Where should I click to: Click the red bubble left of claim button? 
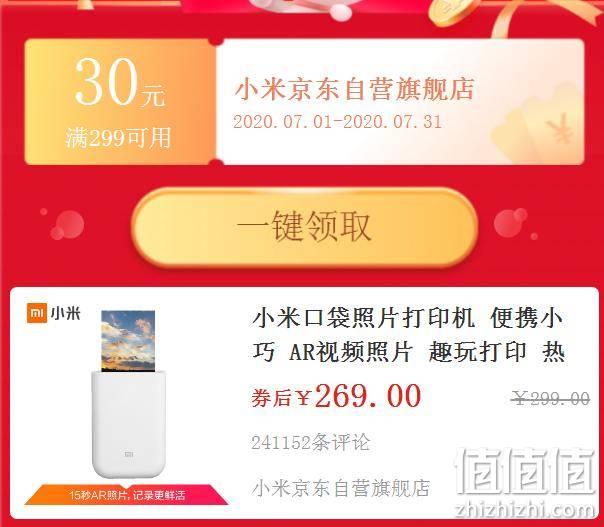click(x=68, y=225)
